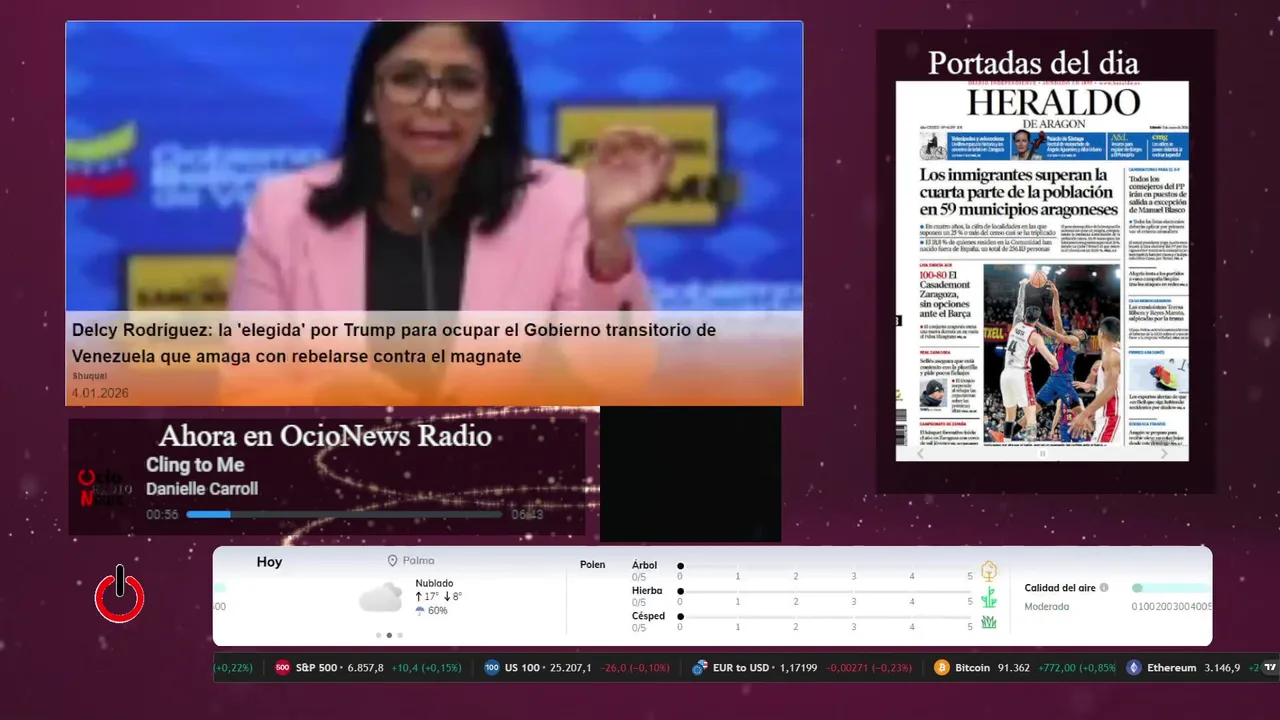Open the US 100 ticker quote
1280x720 pixels.
coord(577,668)
